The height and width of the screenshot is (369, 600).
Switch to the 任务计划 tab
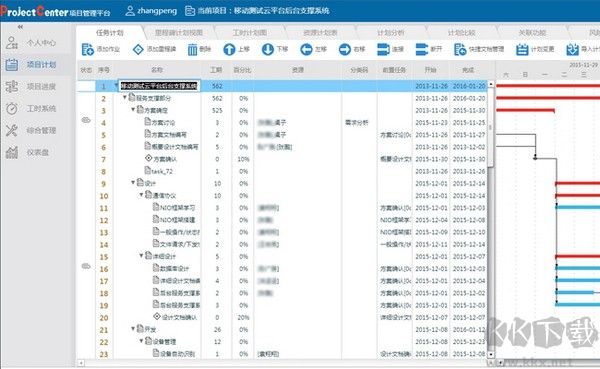[109, 33]
